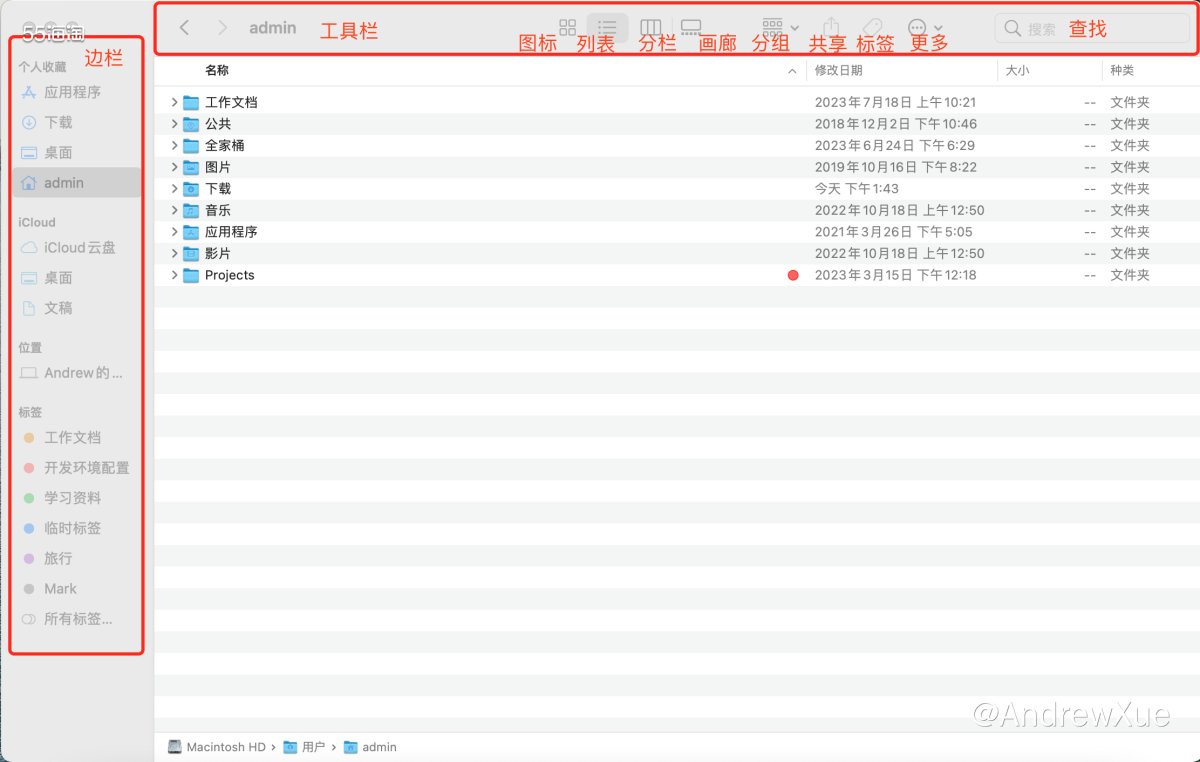The width and height of the screenshot is (1200, 762).
Task: Select the 图片 folder icon
Action: (x=191, y=167)
